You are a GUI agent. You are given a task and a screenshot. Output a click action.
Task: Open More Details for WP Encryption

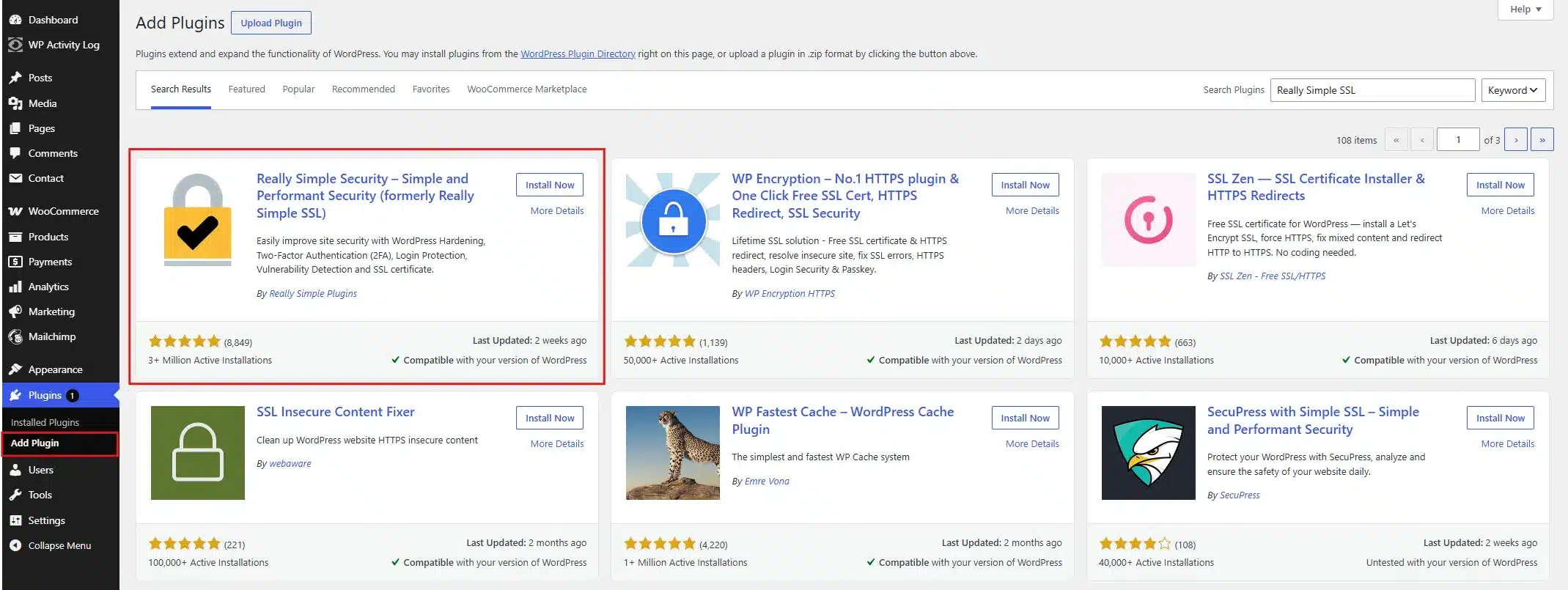click(1032, 211)
